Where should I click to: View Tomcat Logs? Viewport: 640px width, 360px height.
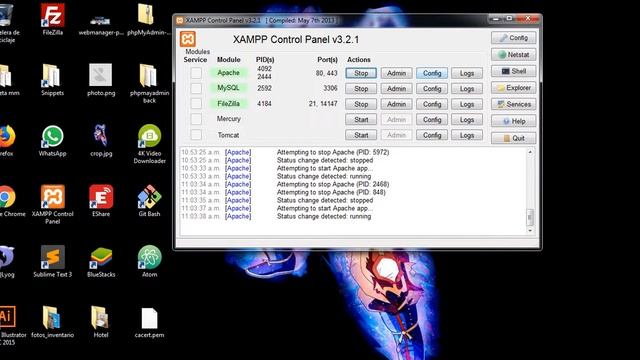pyautogui.click(x=467, y=135)
